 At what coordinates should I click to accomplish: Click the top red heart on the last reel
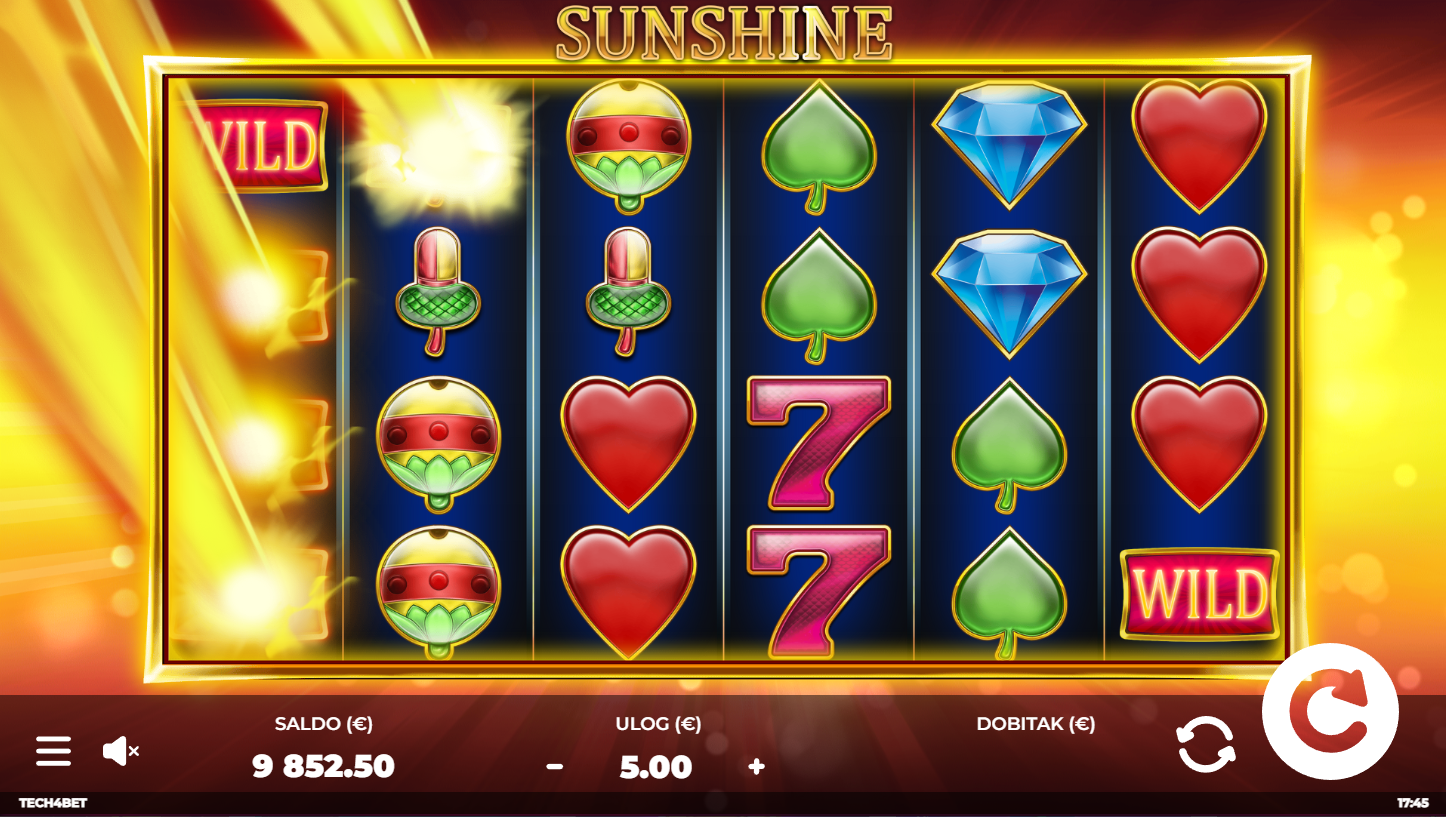1199,145
